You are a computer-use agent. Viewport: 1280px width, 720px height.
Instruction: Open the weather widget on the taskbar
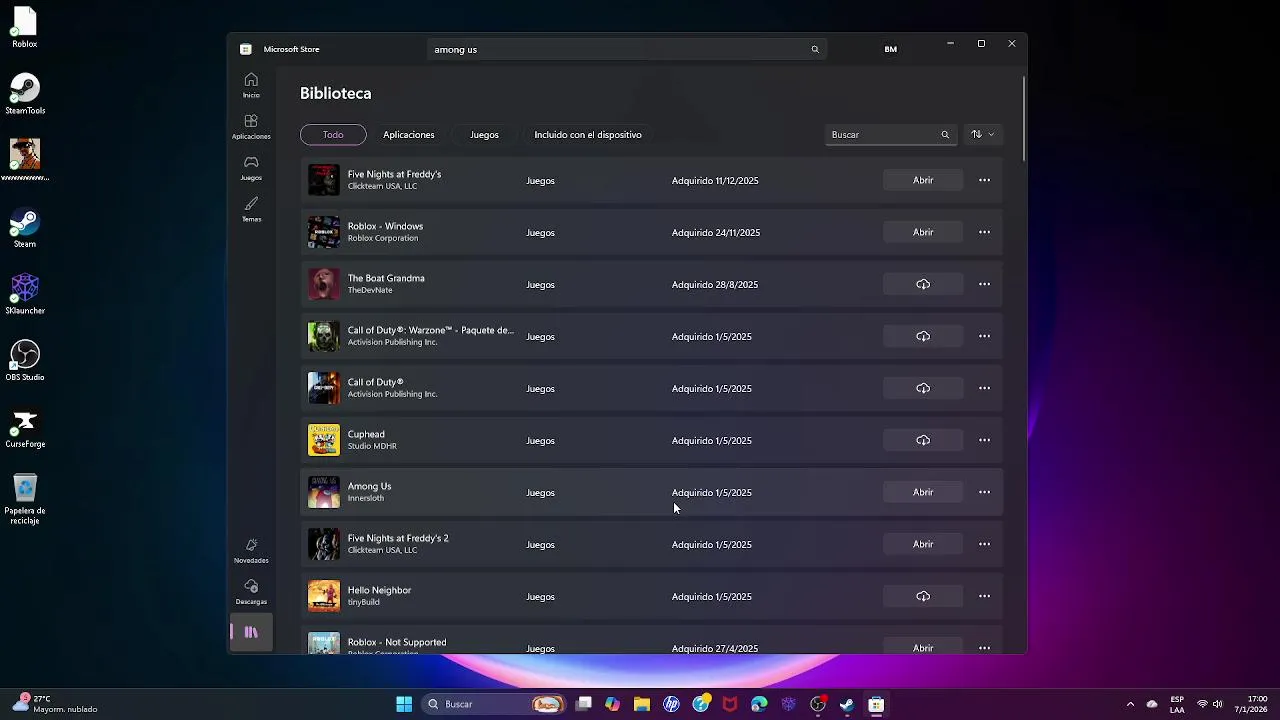[56, 704]
